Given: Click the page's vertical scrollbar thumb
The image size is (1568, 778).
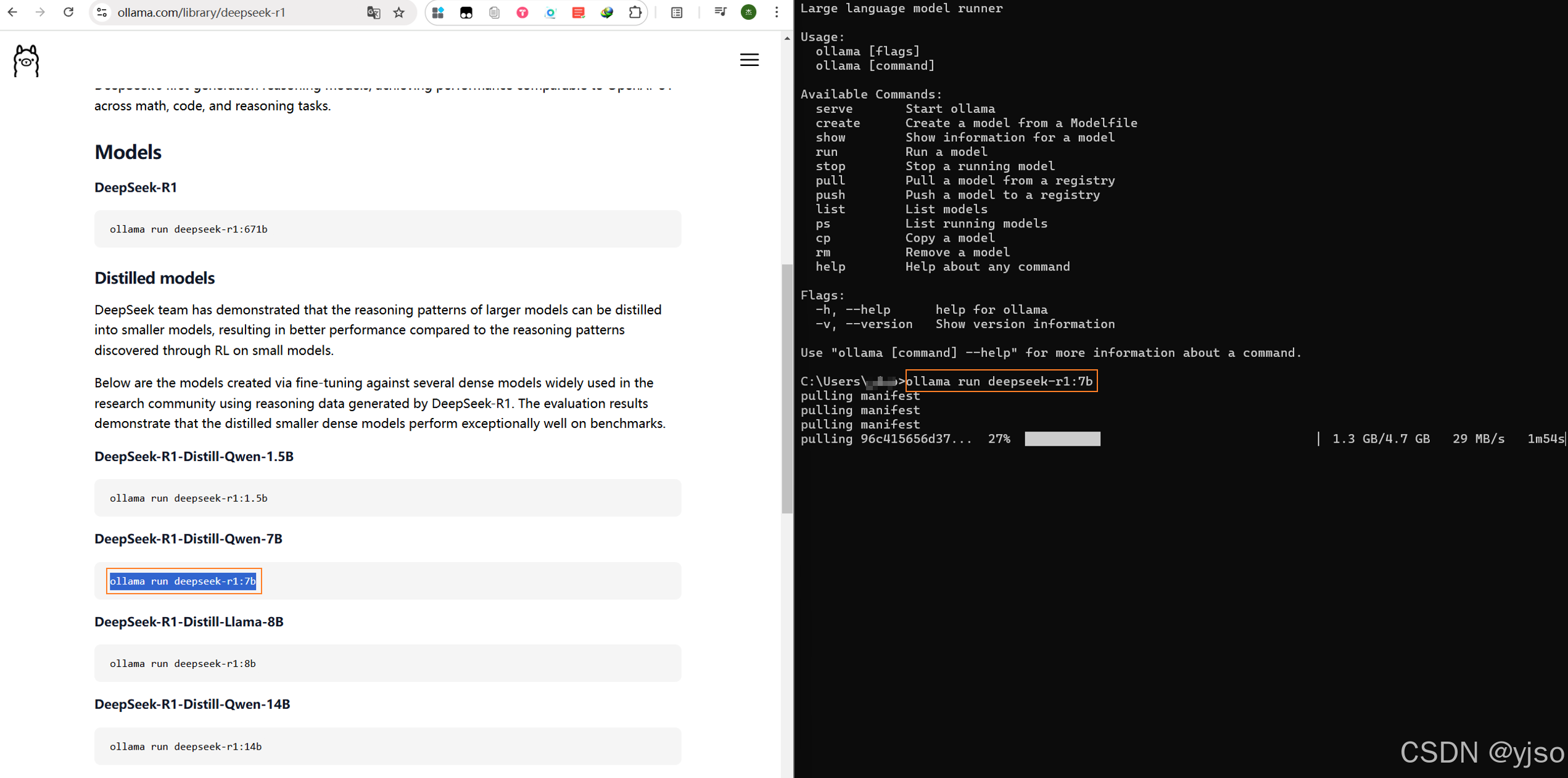Looking at the screenshot, I should tap(786, 388).
